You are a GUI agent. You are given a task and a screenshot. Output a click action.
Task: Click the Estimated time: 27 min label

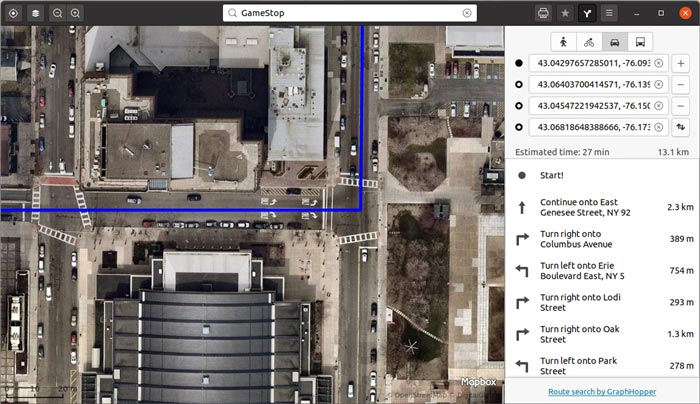(x=562, y=152)
